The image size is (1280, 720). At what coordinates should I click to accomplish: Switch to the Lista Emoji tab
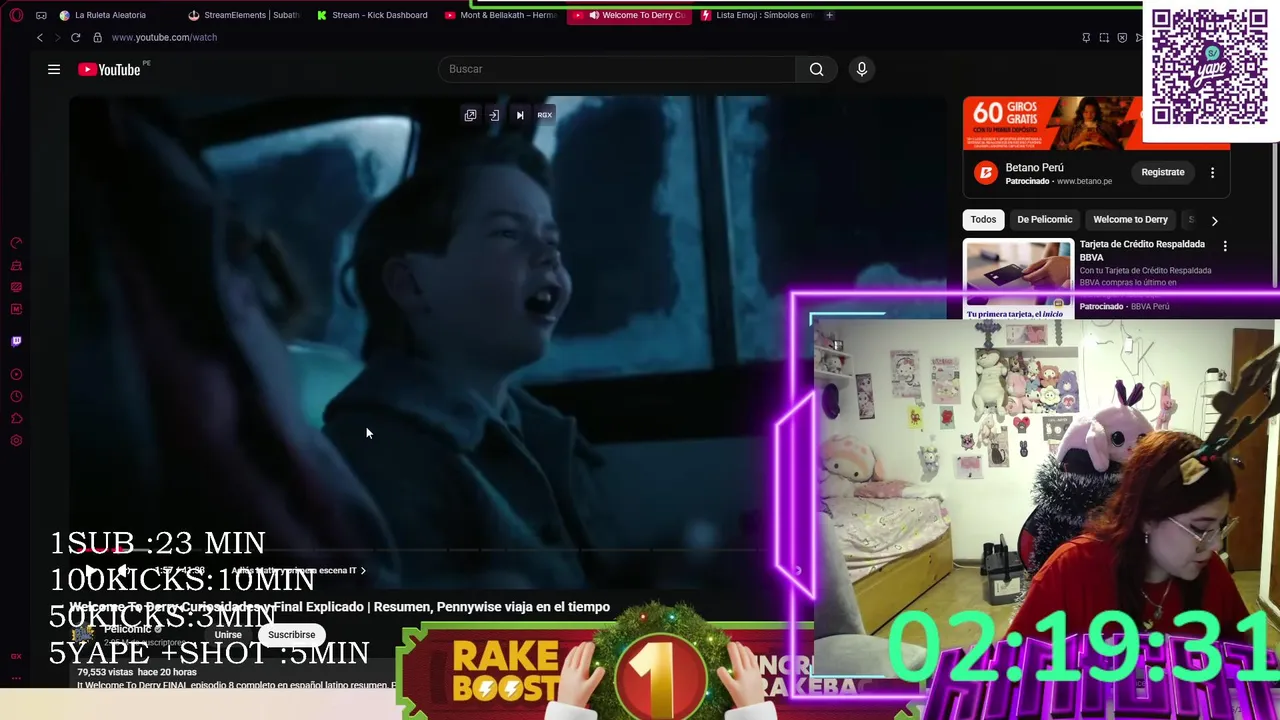[756, 15]
